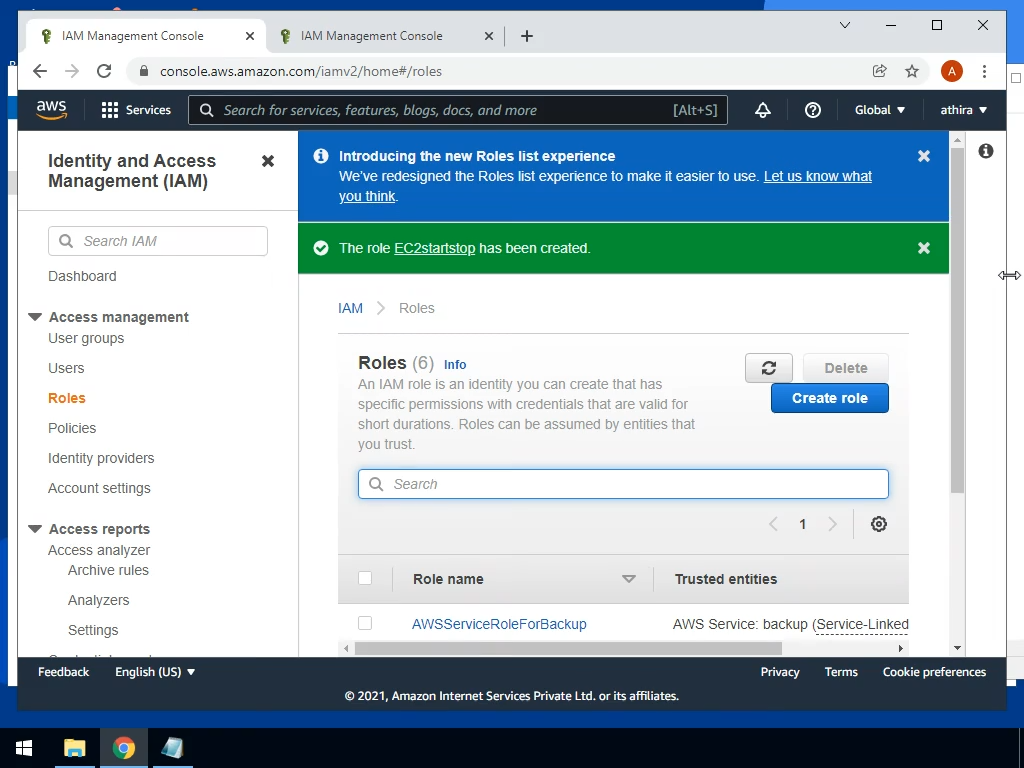This screenshot has width=1024, height=768.
Task: Open the notepad-like app on taskbar
Action: (x=172, y=748)
